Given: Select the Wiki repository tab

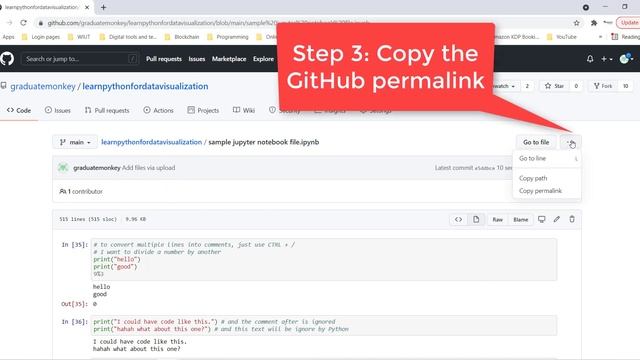Looking at the screenshot, I should [x=244, y=110].
